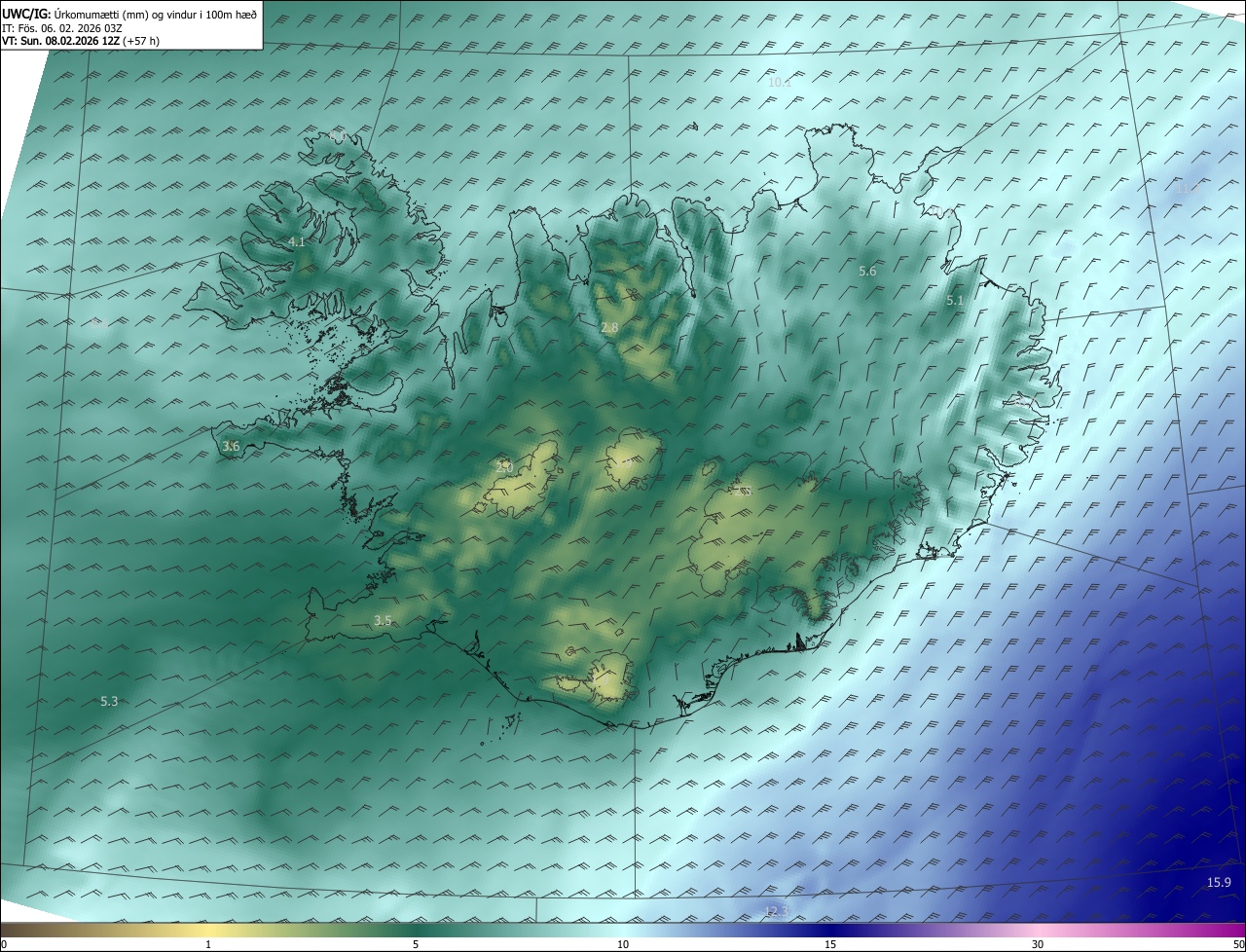Click the dark navy band of the color scale above 15
The height and width of the screenshot is (952, 1246).
(x=830, y=930)
